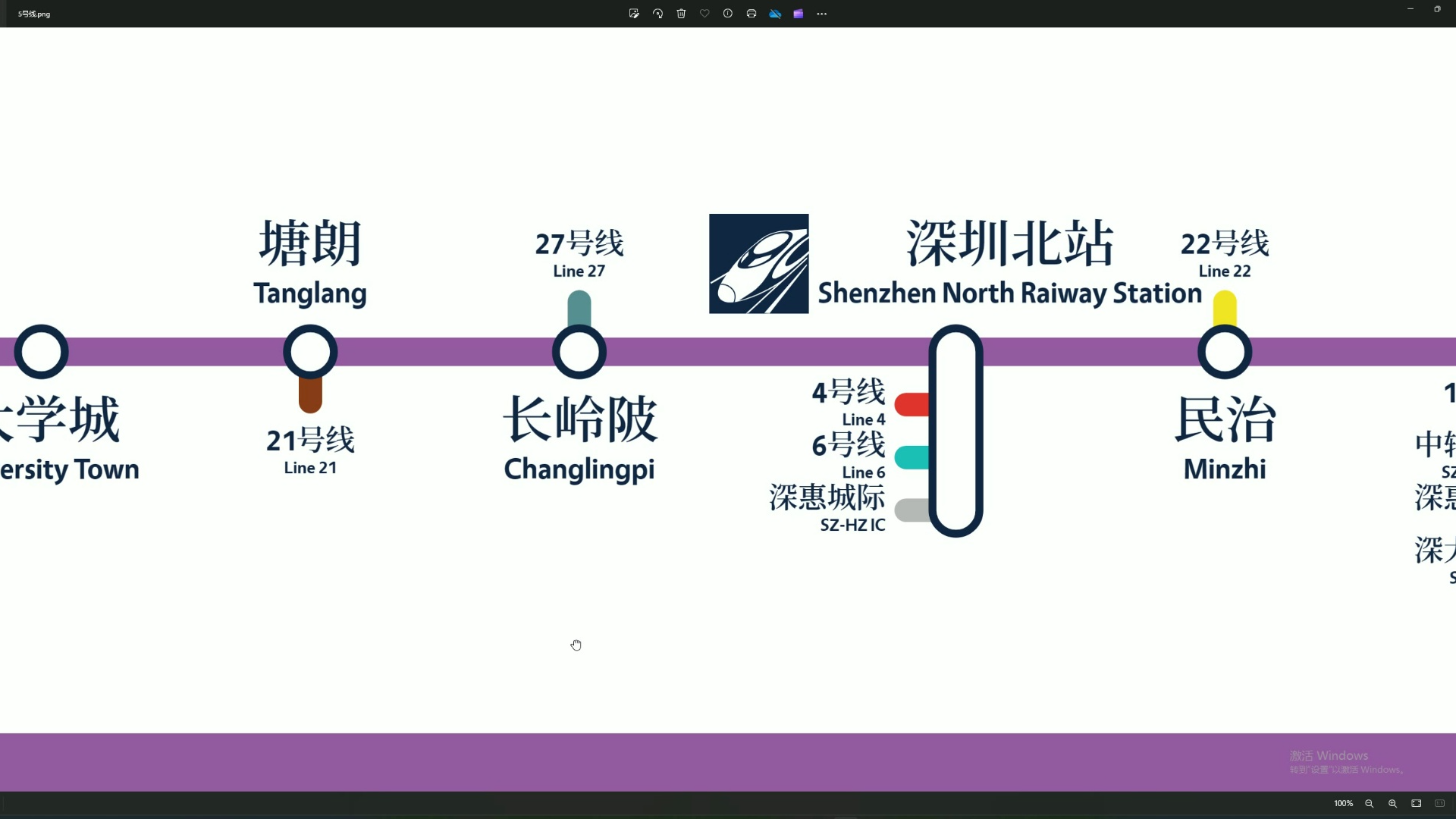The image size is (1456, 819).
Task: Click the Tanglang station circle marker
Action: click(310, 352)
